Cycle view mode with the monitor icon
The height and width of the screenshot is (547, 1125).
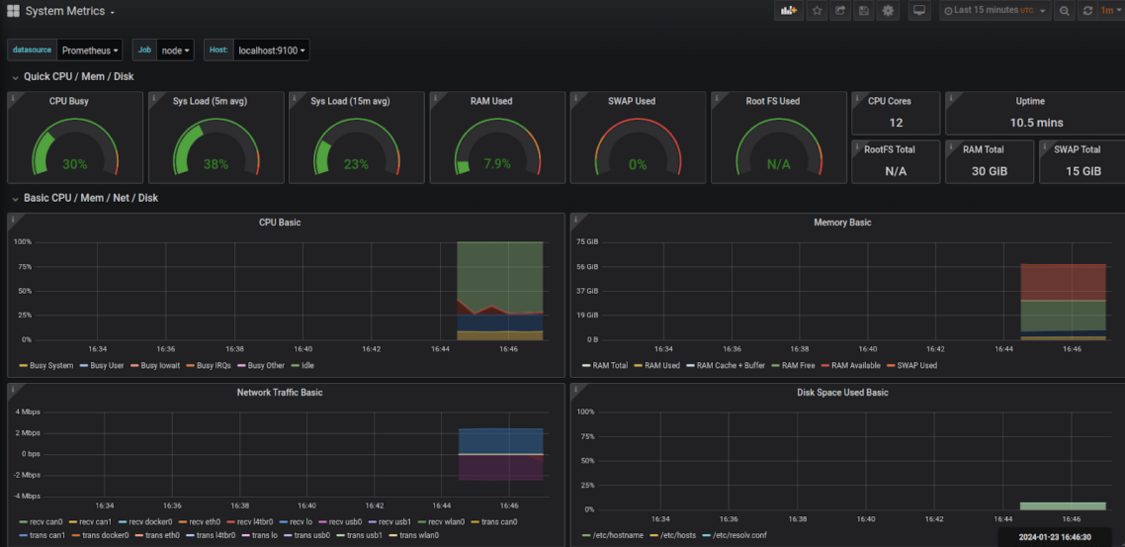coord(918,11)
